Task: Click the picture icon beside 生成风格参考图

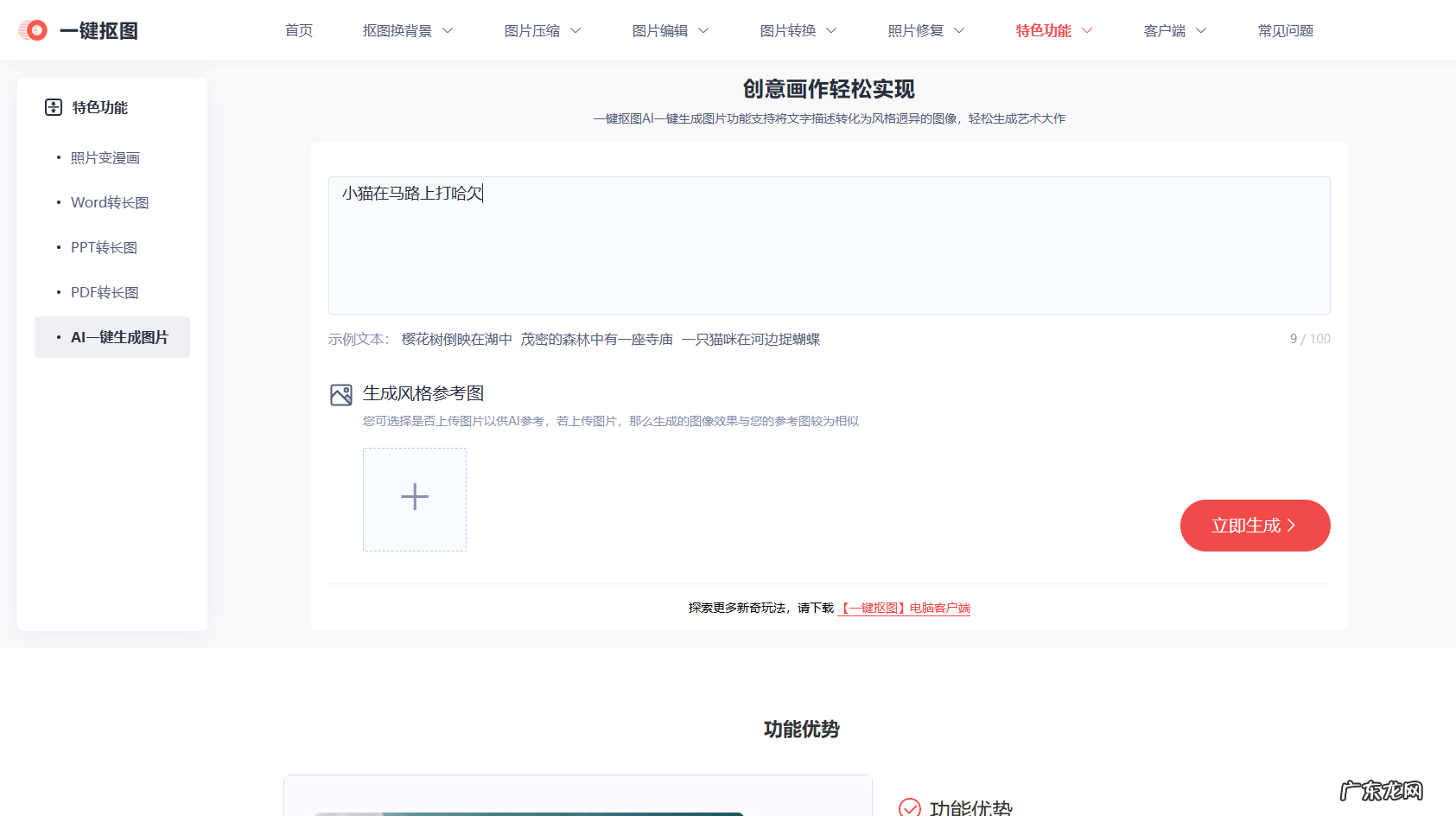Action: point(341,394)
